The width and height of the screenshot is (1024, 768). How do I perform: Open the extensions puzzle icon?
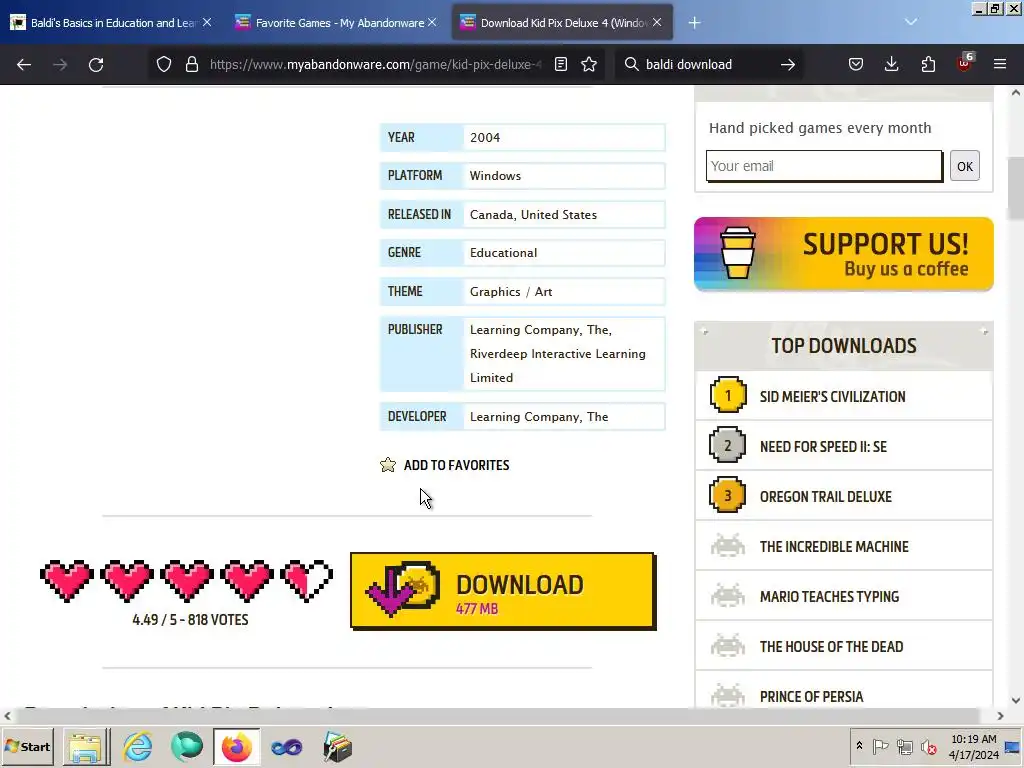coord(928,64)
